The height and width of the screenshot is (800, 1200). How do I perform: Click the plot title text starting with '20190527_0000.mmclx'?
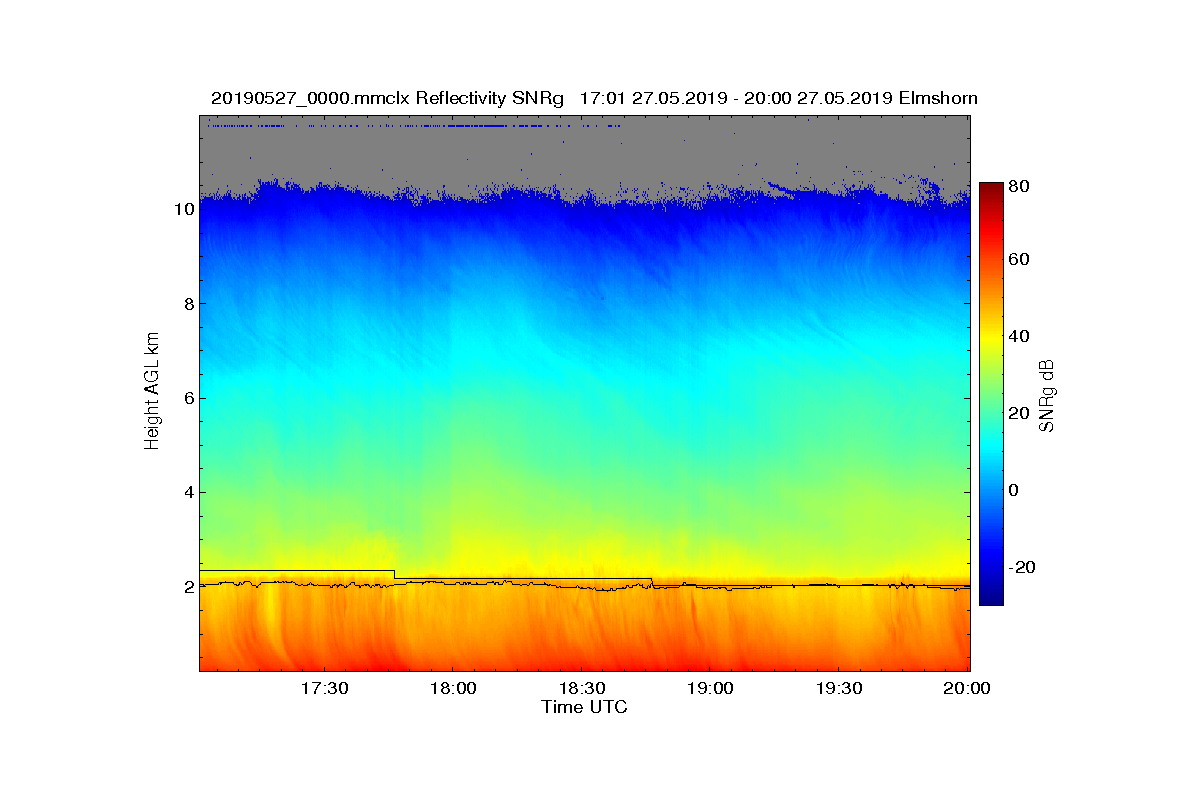click(594, 98)
